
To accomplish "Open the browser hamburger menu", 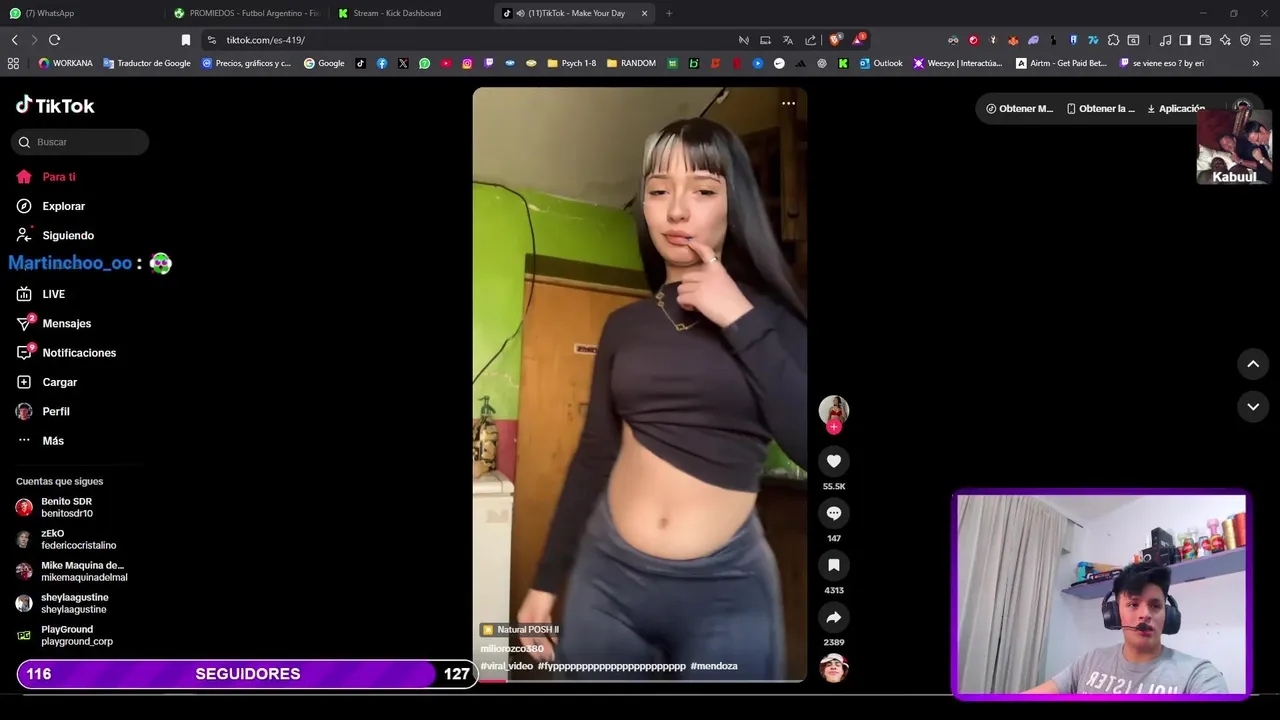I will point(1265,40).
